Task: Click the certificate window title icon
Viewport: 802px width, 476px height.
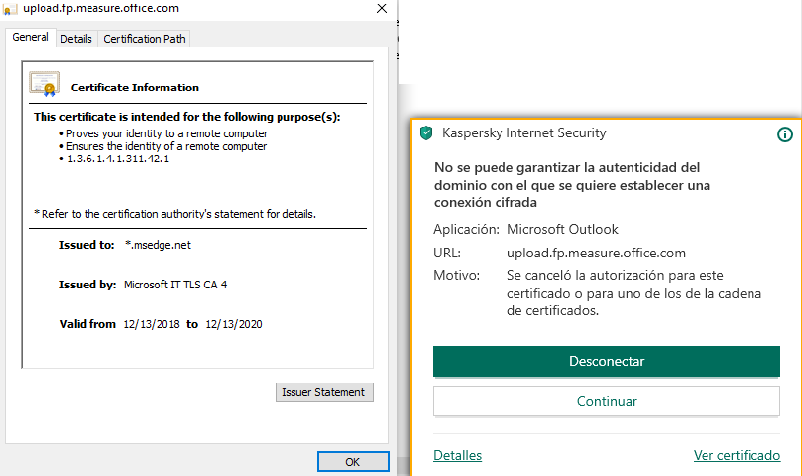Action: click(x=10, y=9)
